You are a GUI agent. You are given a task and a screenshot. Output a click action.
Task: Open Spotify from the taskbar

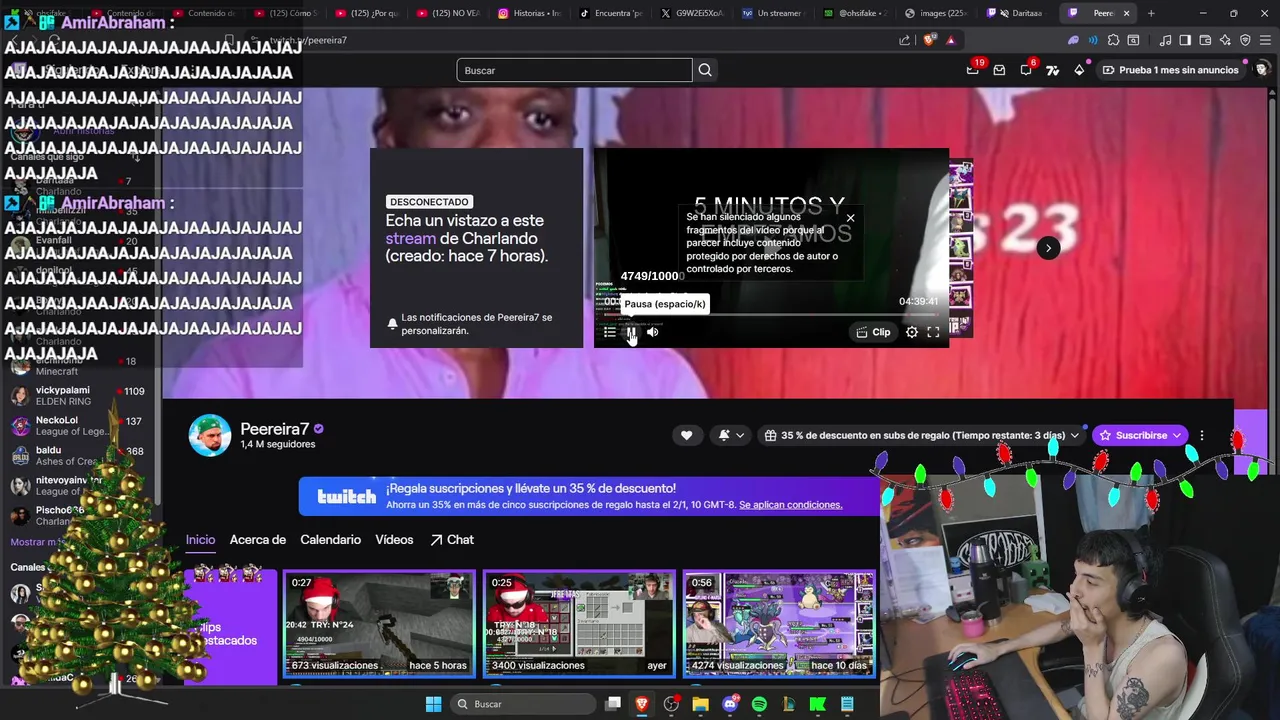point(759,704)
